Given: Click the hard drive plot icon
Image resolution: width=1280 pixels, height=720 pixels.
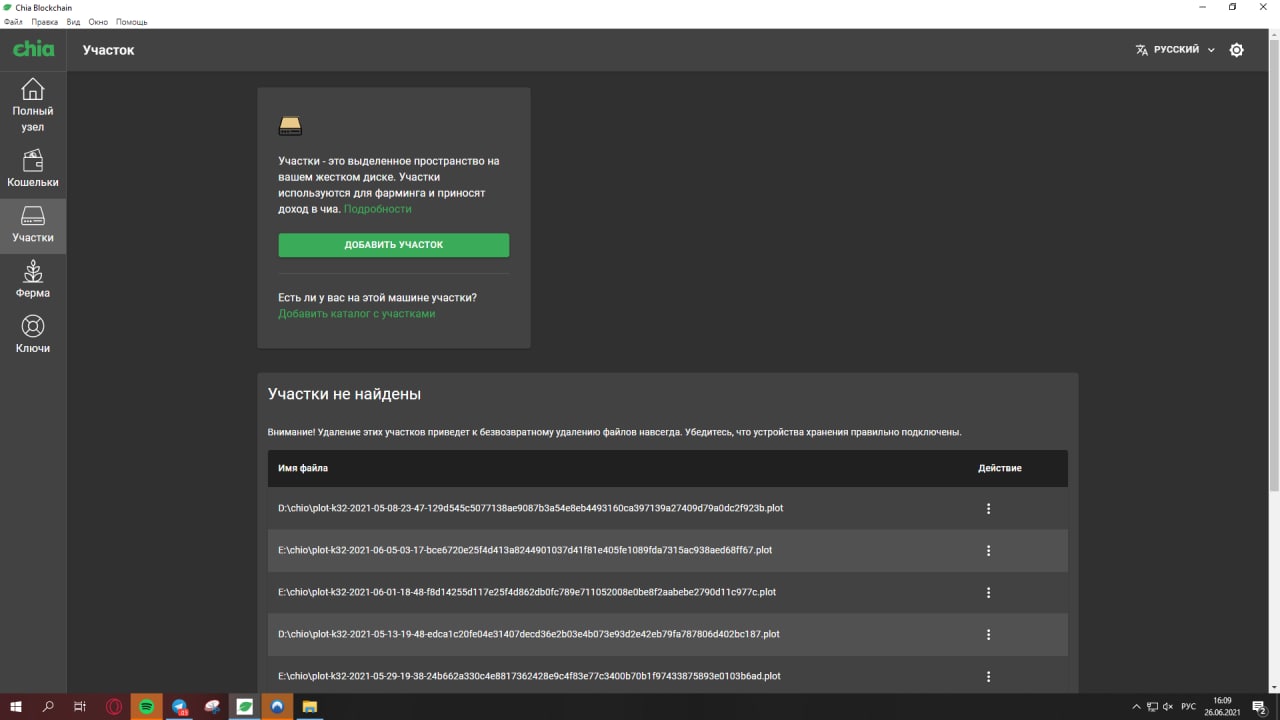Looking at the screenshot, I should click(290, 126).
